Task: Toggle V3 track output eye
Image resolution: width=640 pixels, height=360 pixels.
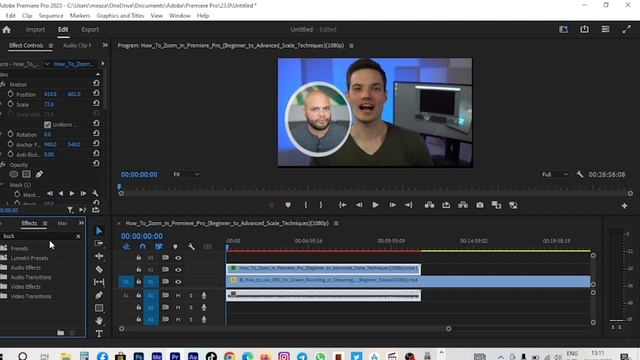Action: tap(178, 258)
